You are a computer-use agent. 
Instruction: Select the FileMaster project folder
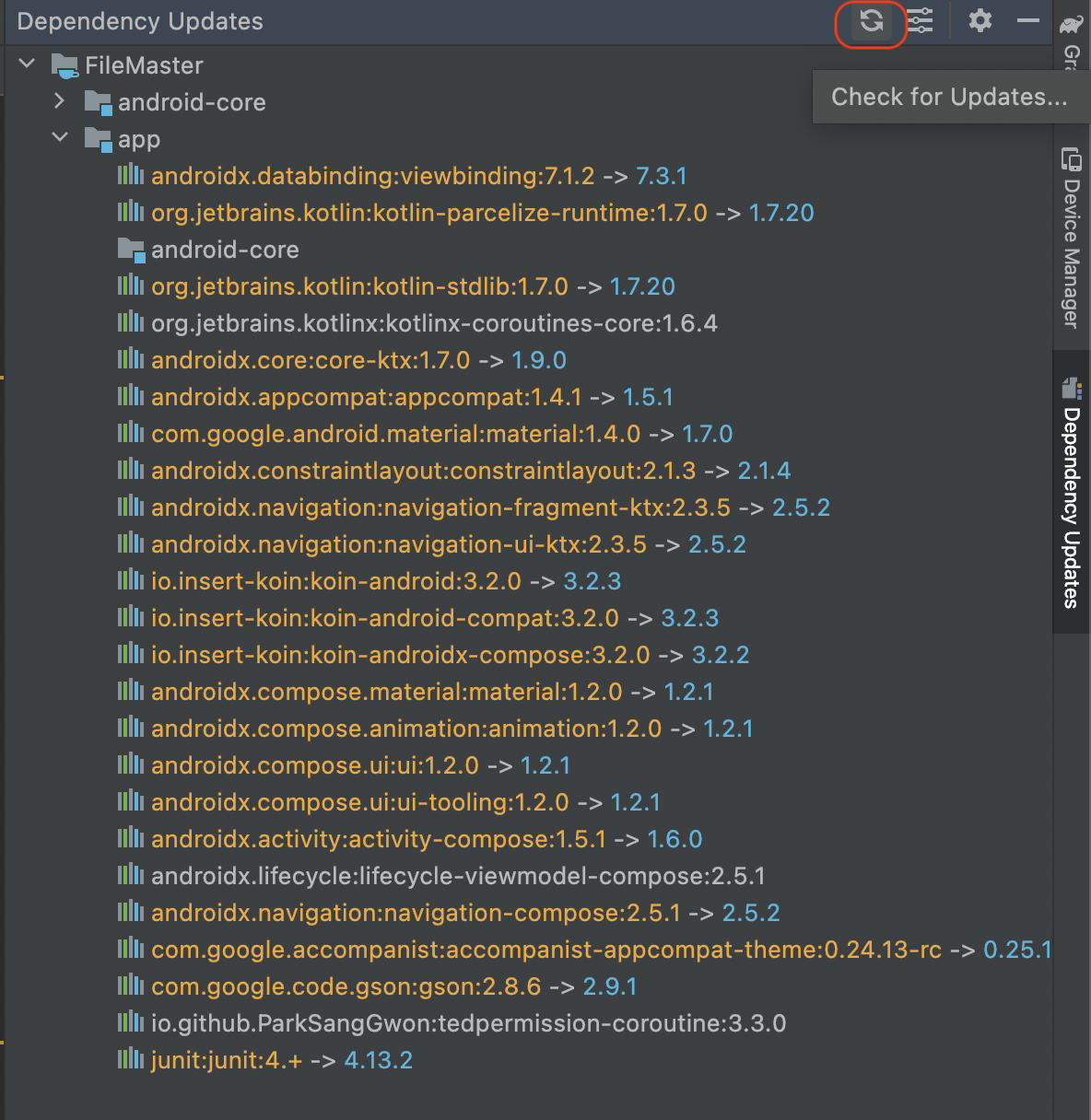128,65
